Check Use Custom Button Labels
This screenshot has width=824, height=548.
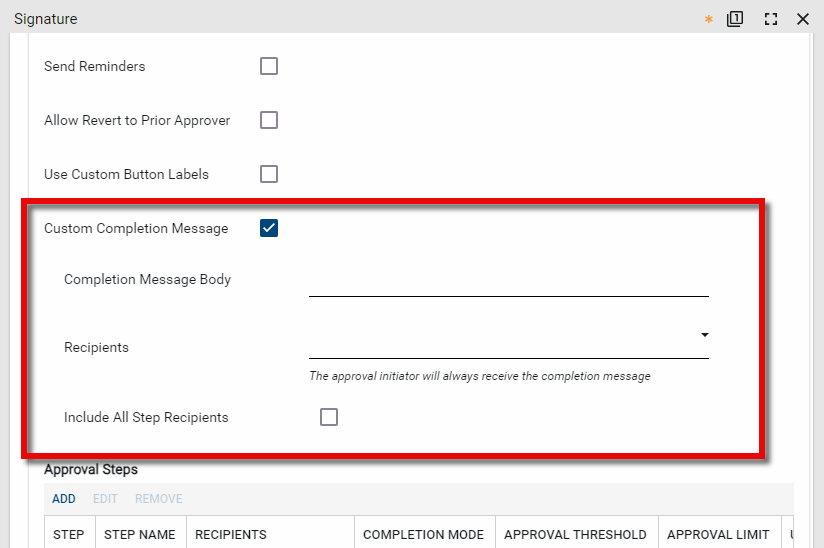(269, 174)
